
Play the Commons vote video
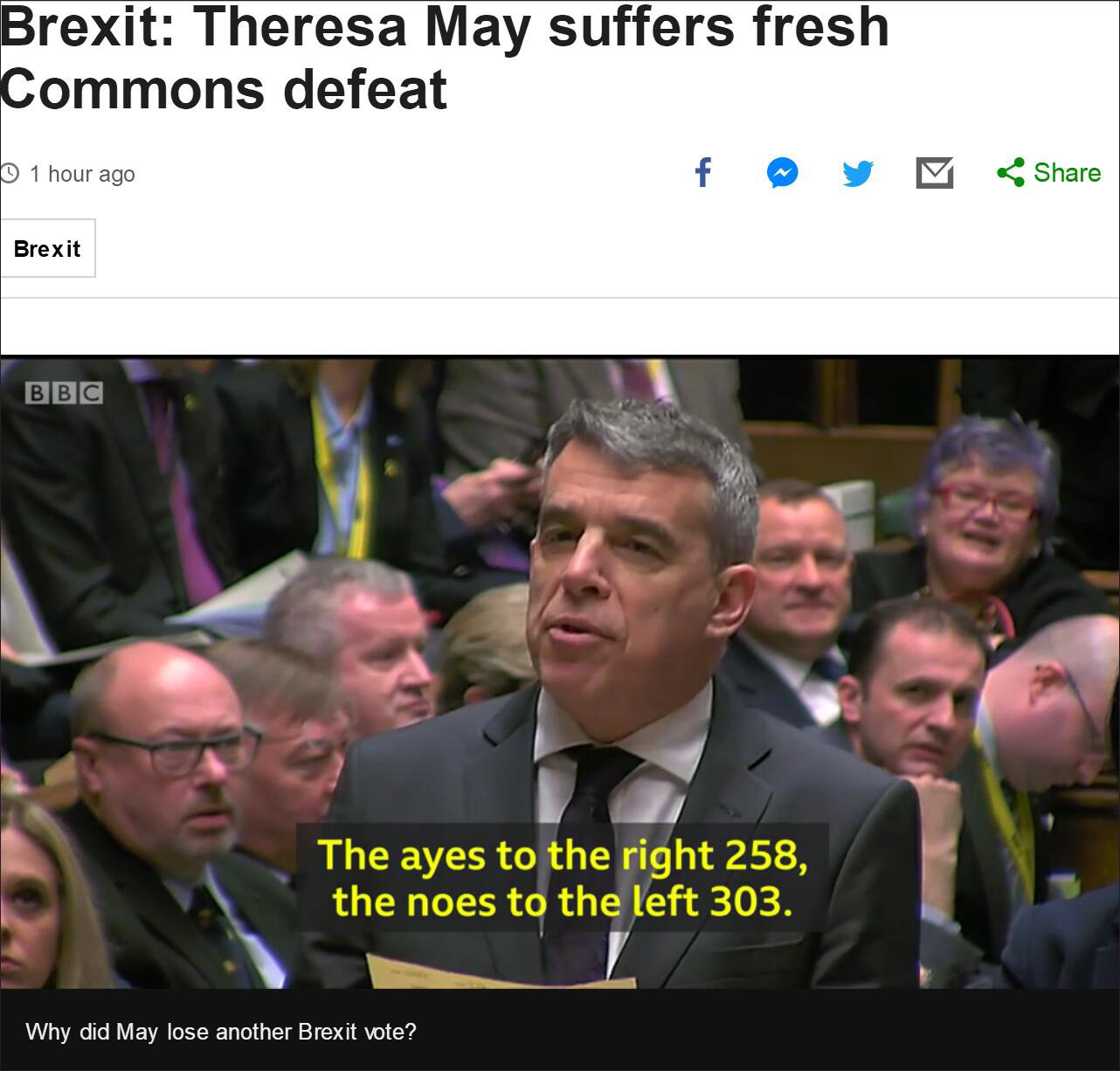560,673
